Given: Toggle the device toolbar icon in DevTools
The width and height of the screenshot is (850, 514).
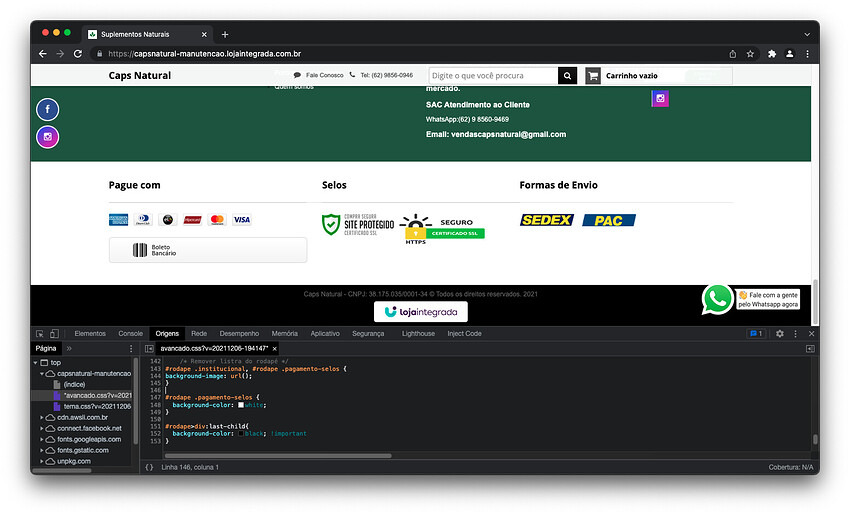Looking at the screenshot, I should pos(54,334).
